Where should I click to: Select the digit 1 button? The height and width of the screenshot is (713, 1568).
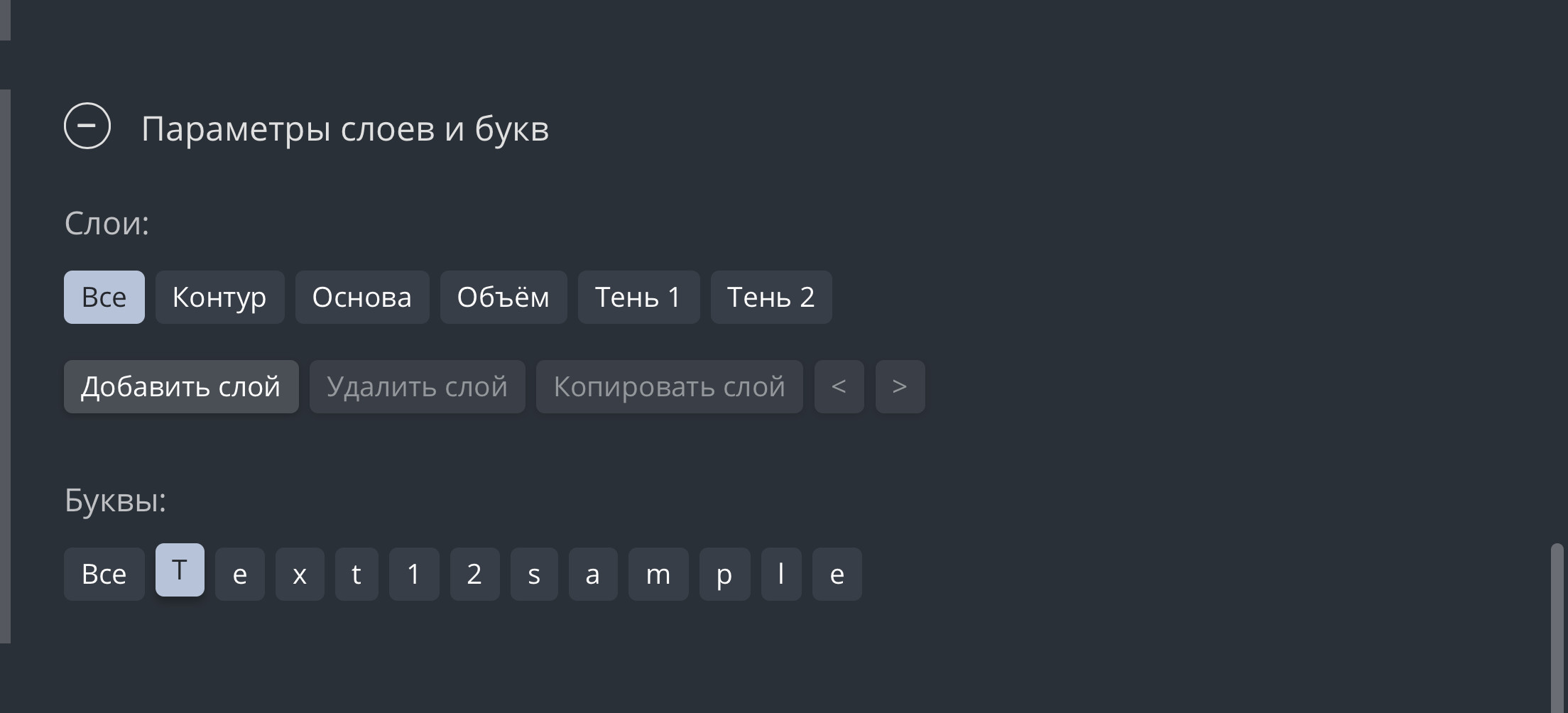click(414, 575)
